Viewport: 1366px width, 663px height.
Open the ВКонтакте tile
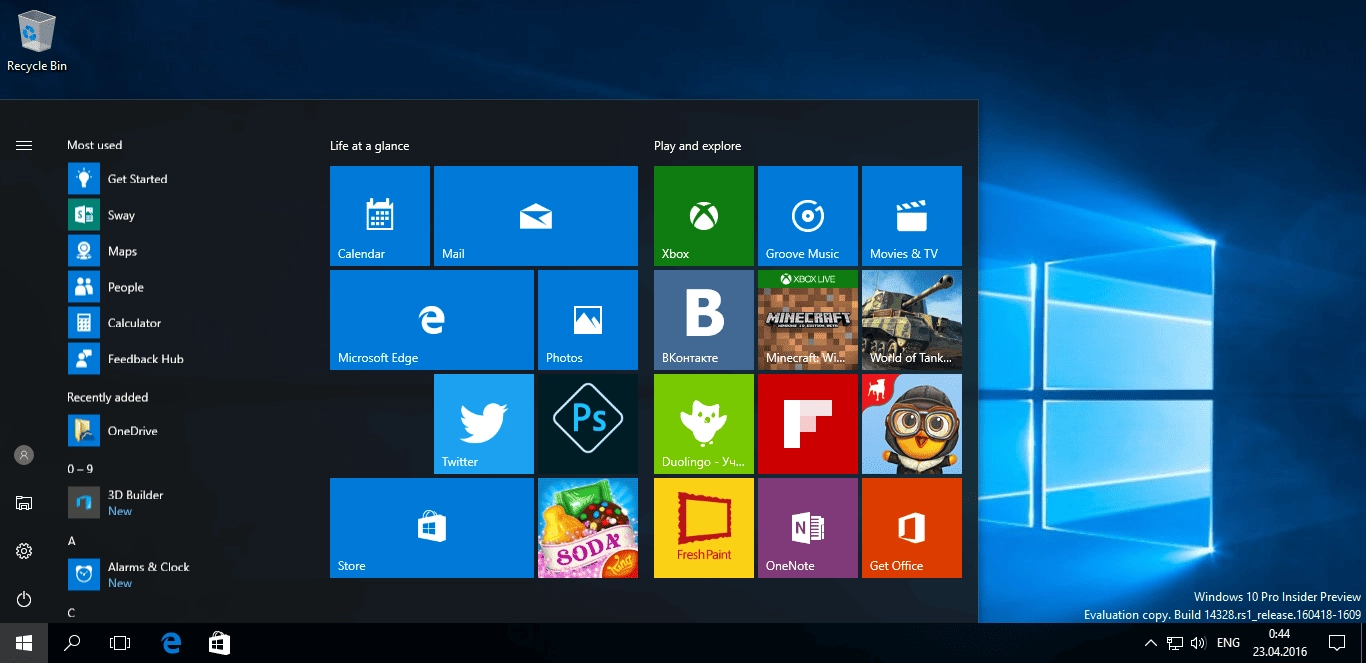click(x=704, y=320)
